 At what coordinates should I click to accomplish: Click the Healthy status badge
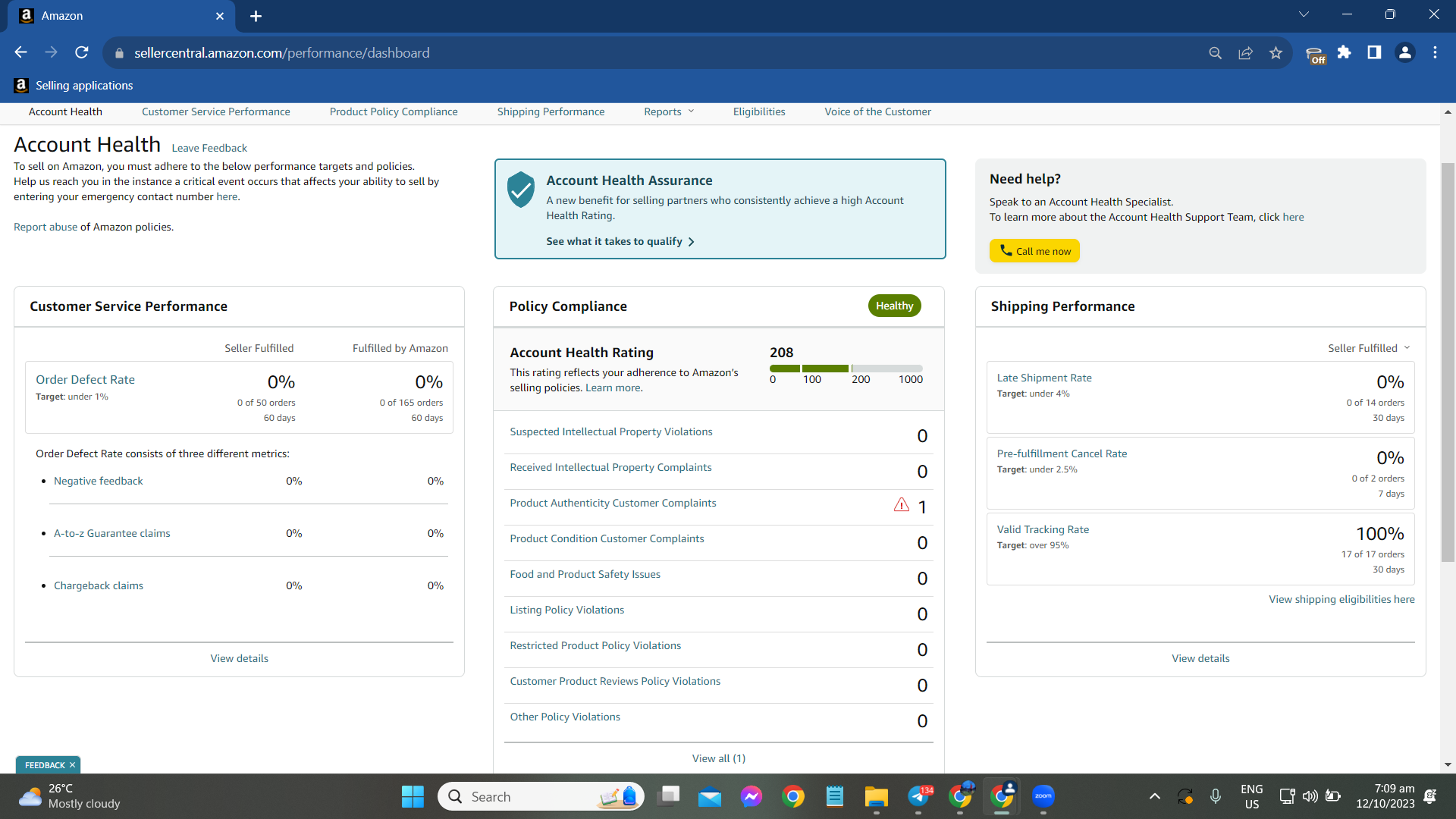coord(894,306)
